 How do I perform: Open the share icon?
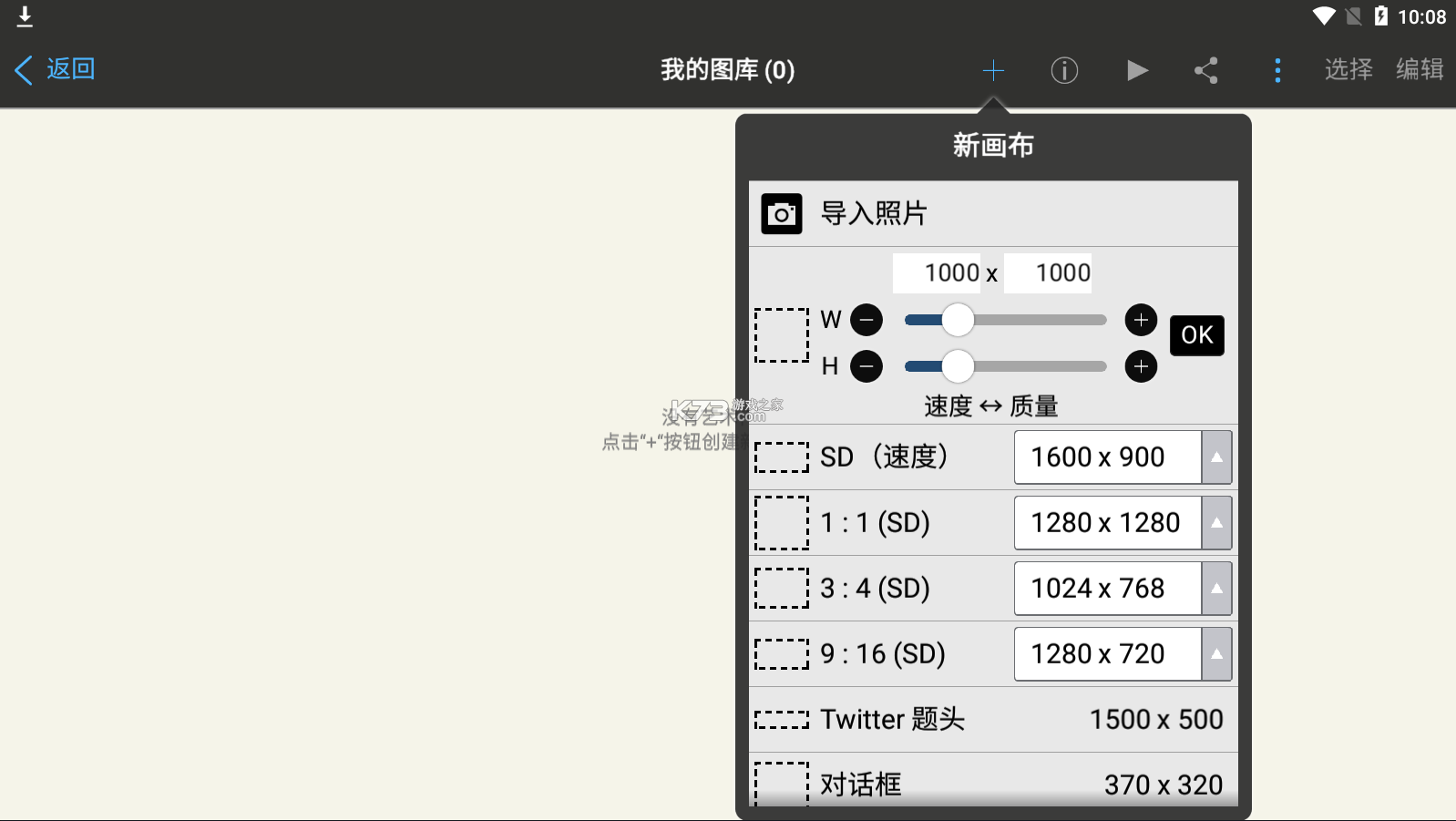coord(1206,70)
